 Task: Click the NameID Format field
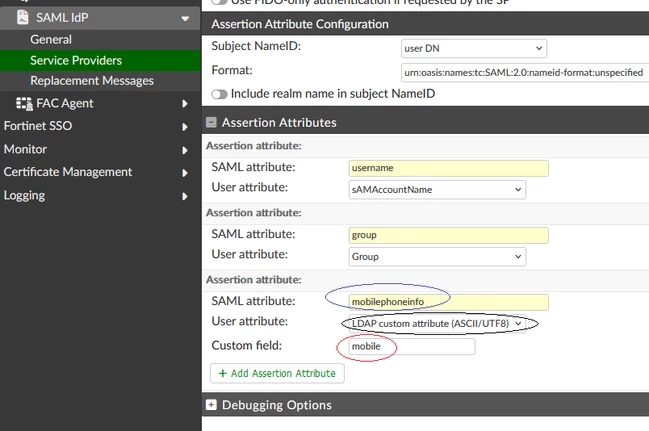[525, 72]
